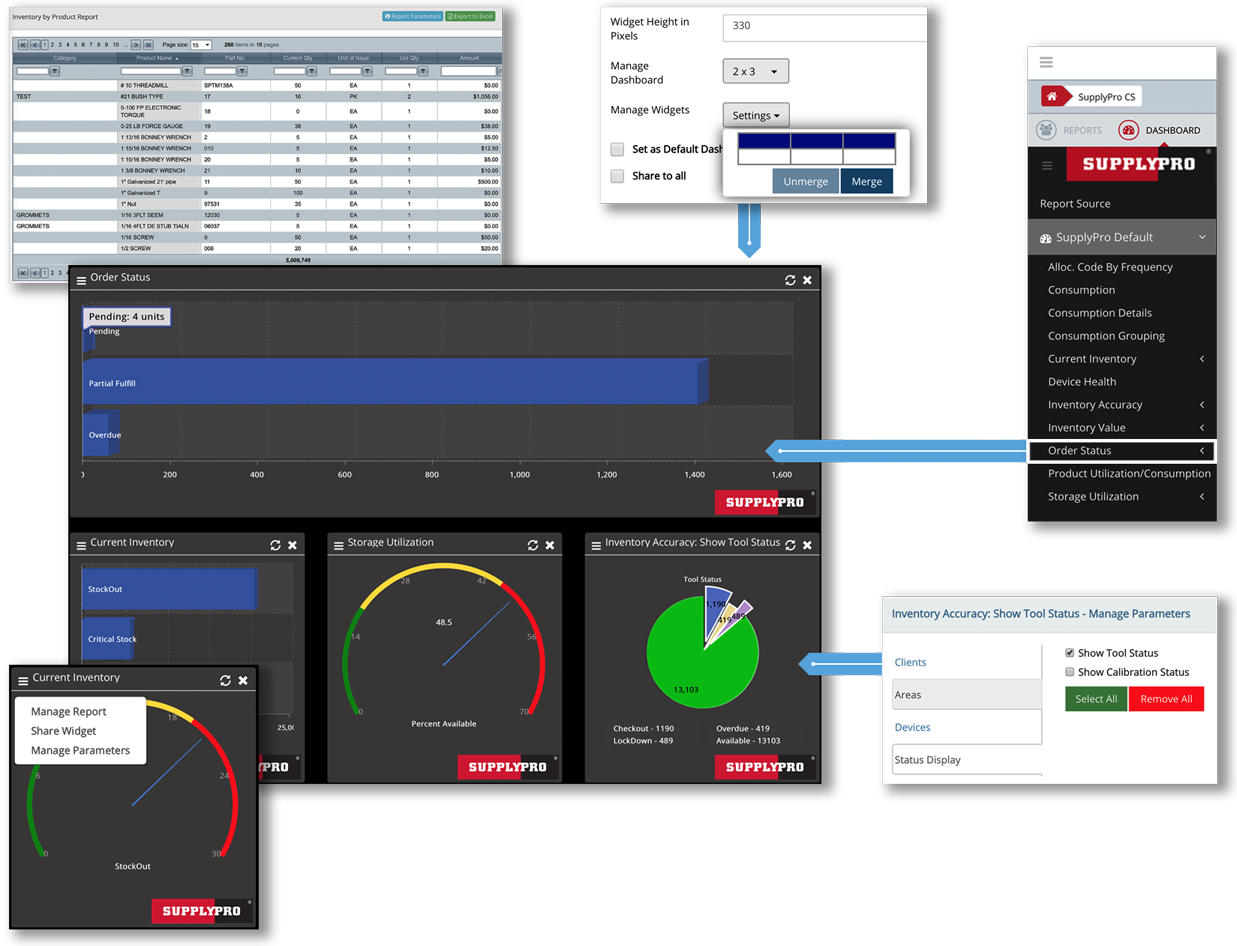Close the Current Inventory widget showing StockOut bars

click(293, 545)
